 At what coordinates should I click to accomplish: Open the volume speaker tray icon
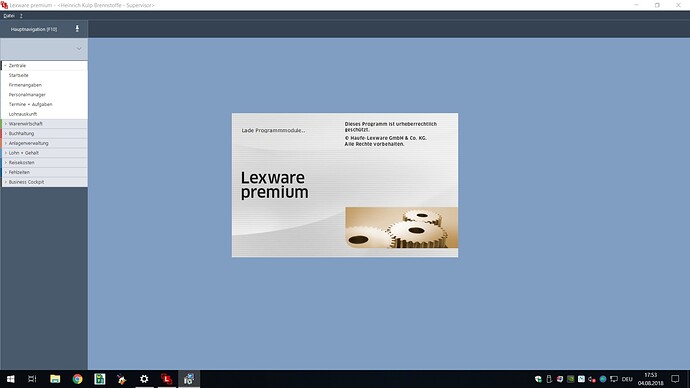[x=592, y=379]
